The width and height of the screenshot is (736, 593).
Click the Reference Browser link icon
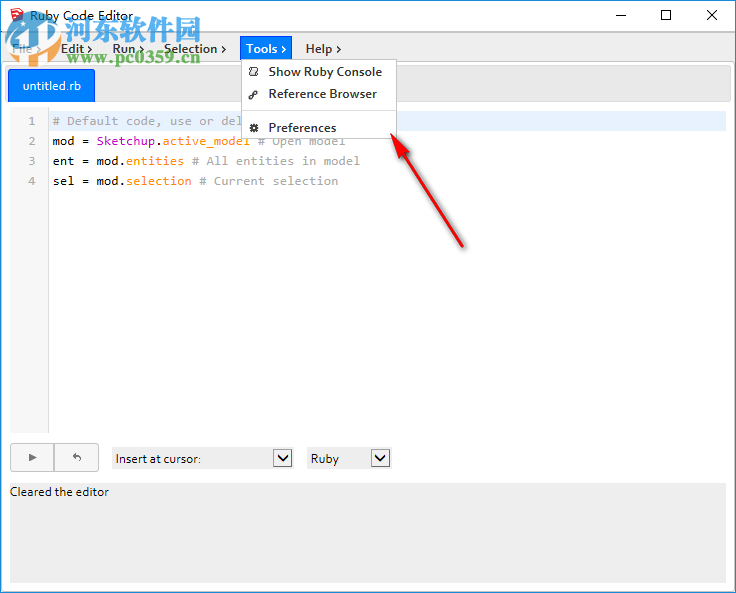253,94
